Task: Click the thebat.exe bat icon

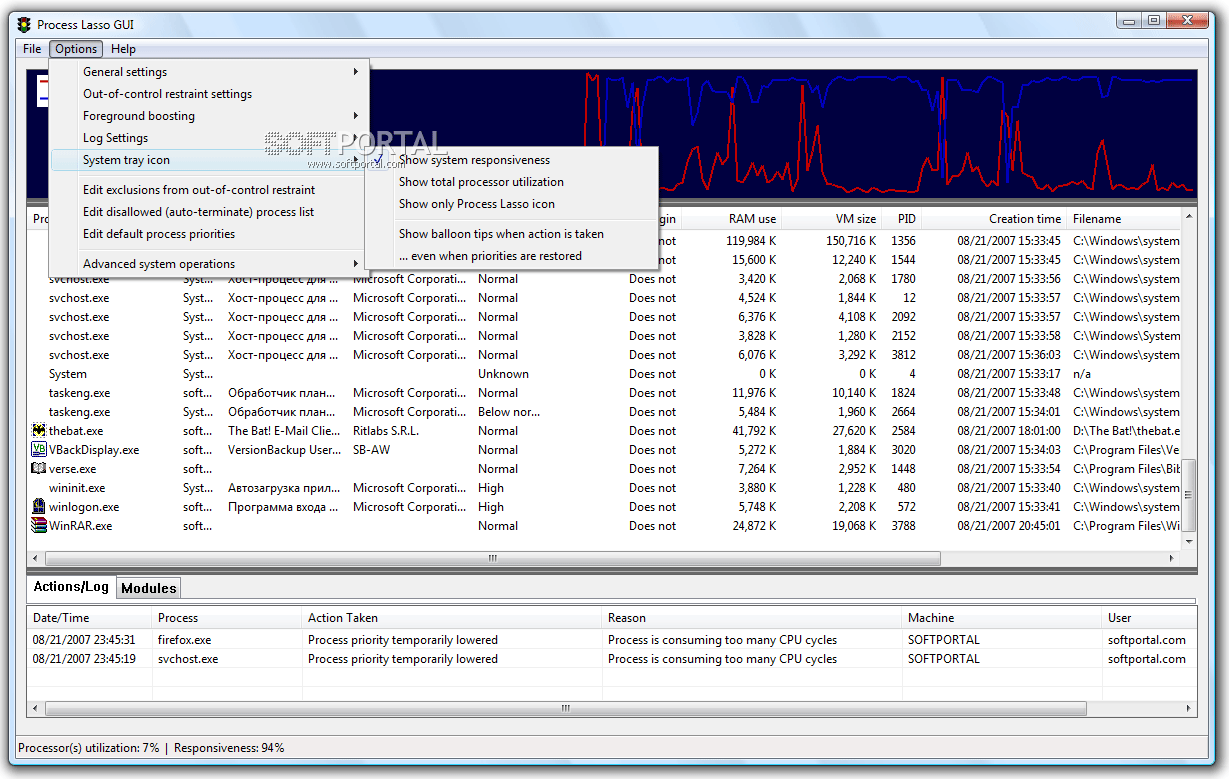Action: point(40,431)
